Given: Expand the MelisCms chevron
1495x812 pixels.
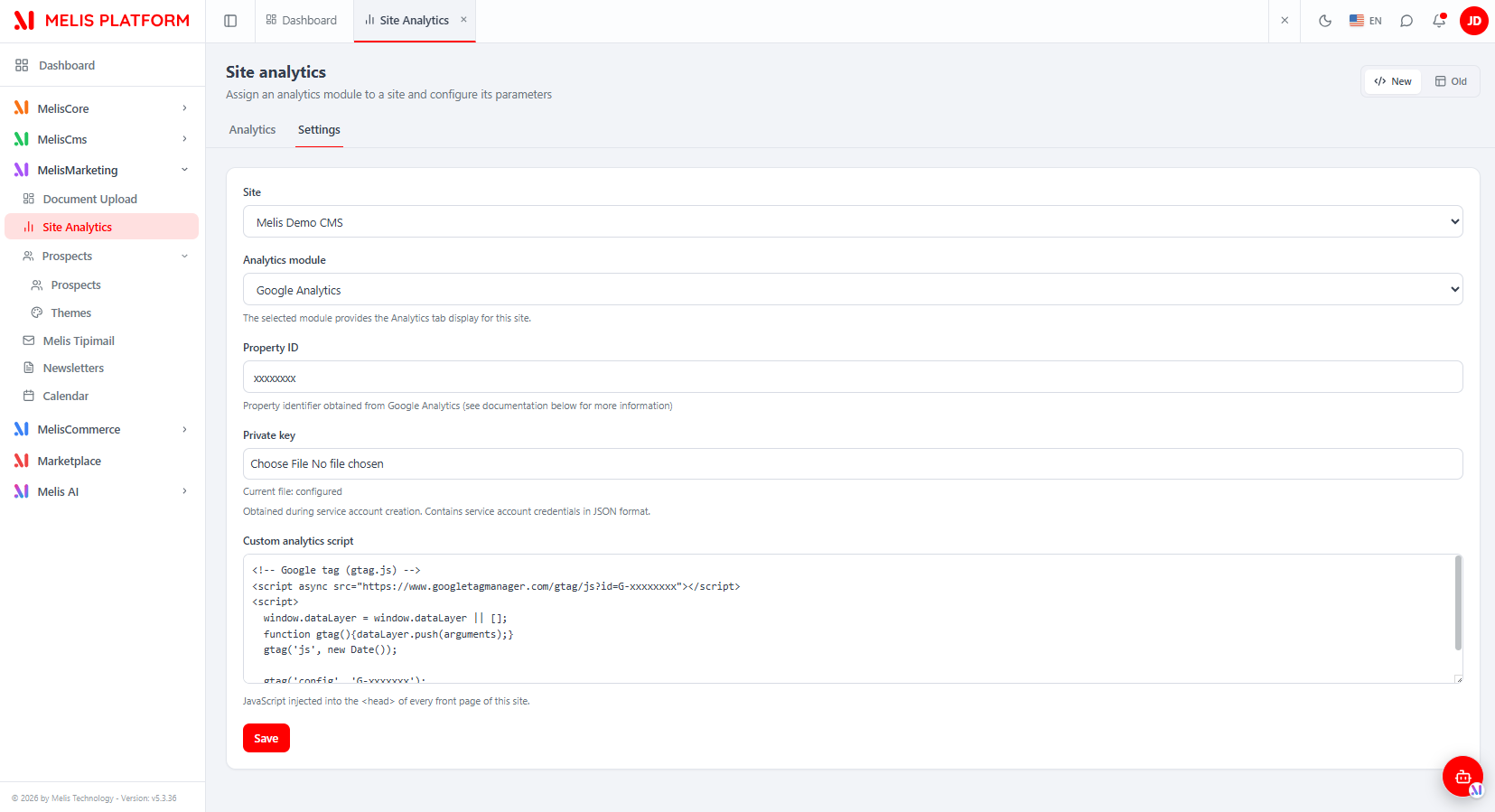Looking at the screenshot, I should coord(184,139).
